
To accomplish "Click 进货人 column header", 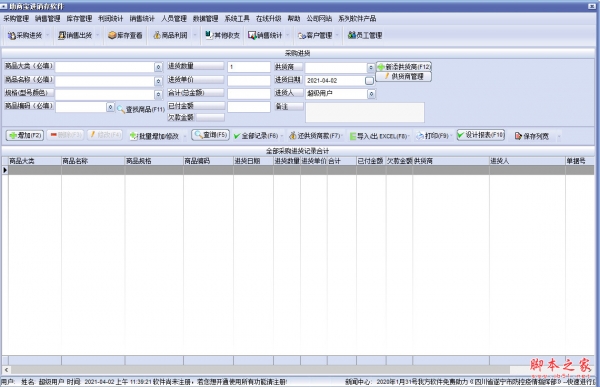I will click(527, 161).
